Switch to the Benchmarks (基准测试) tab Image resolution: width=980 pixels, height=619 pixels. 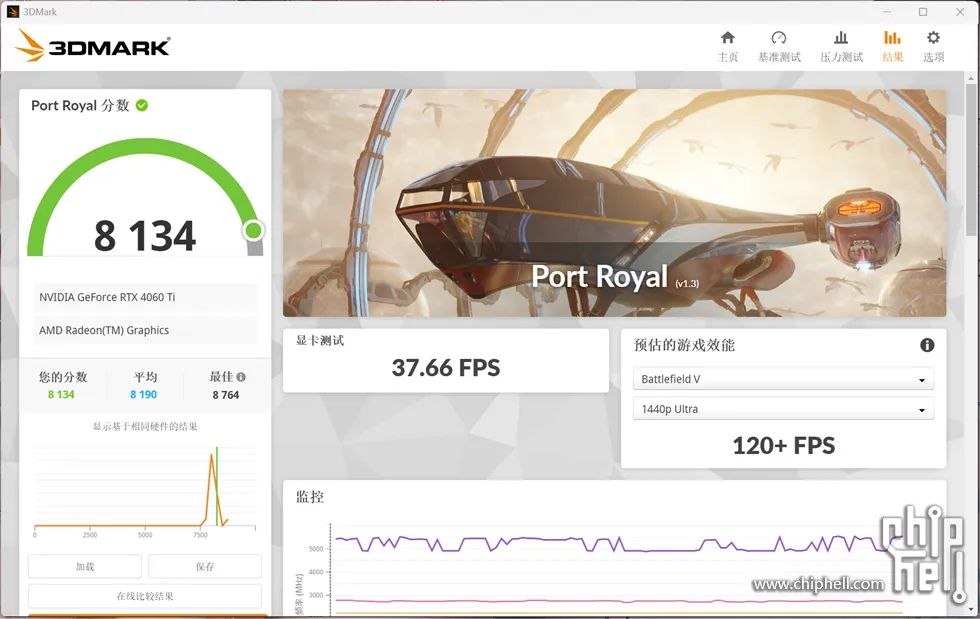779,47
